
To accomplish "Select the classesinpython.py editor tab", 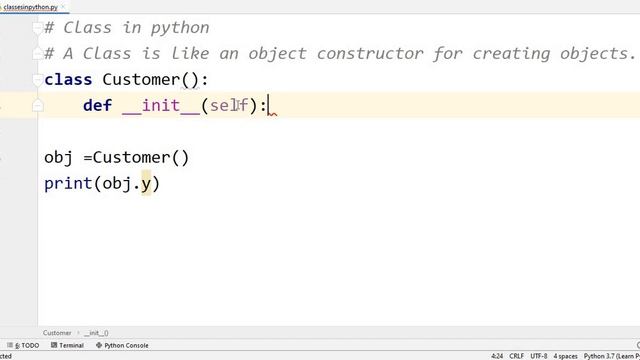I will tap(31, 7).
